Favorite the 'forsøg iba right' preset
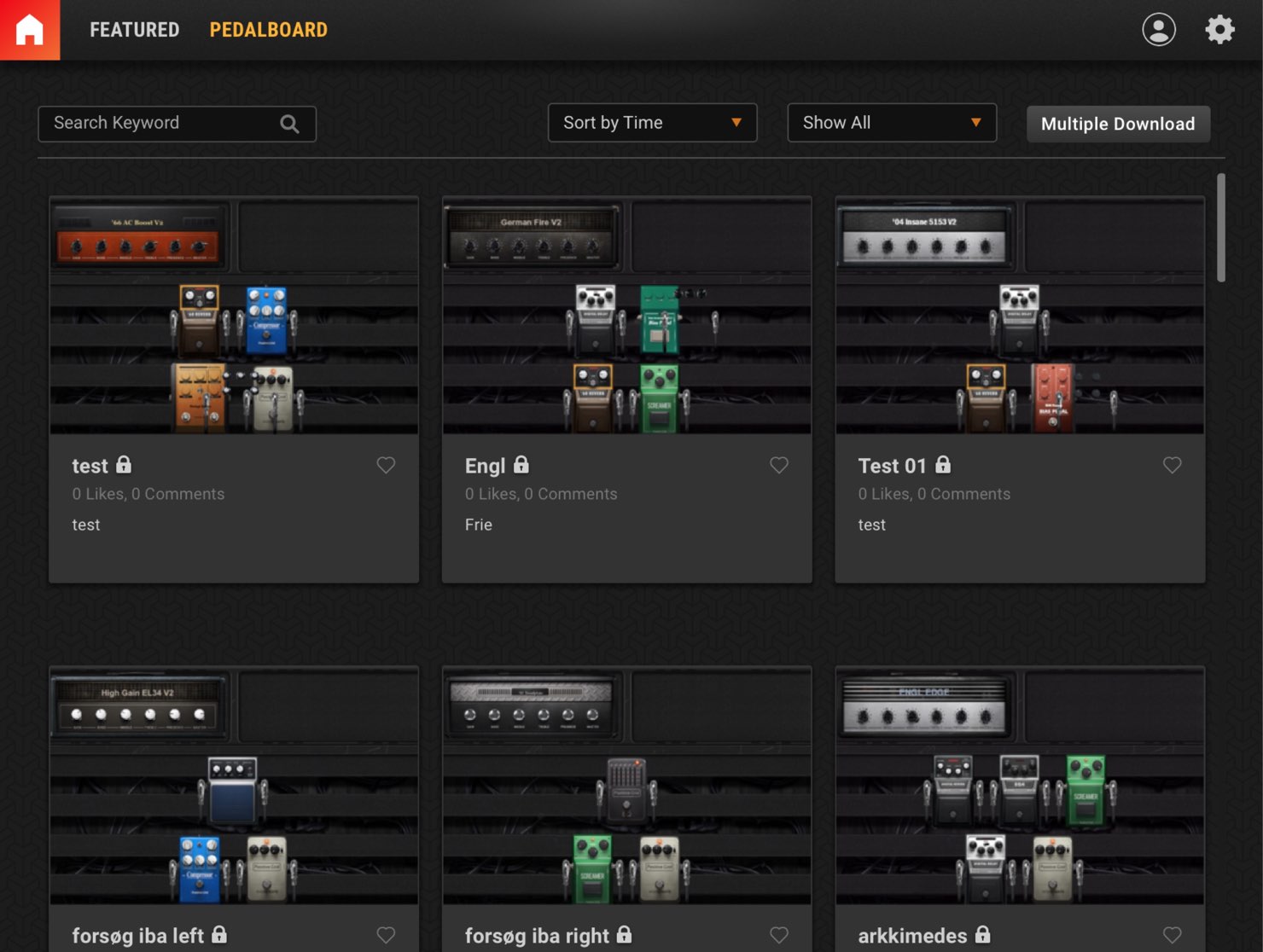Screen dimensions: 1263x952 [x=779, y=935]
